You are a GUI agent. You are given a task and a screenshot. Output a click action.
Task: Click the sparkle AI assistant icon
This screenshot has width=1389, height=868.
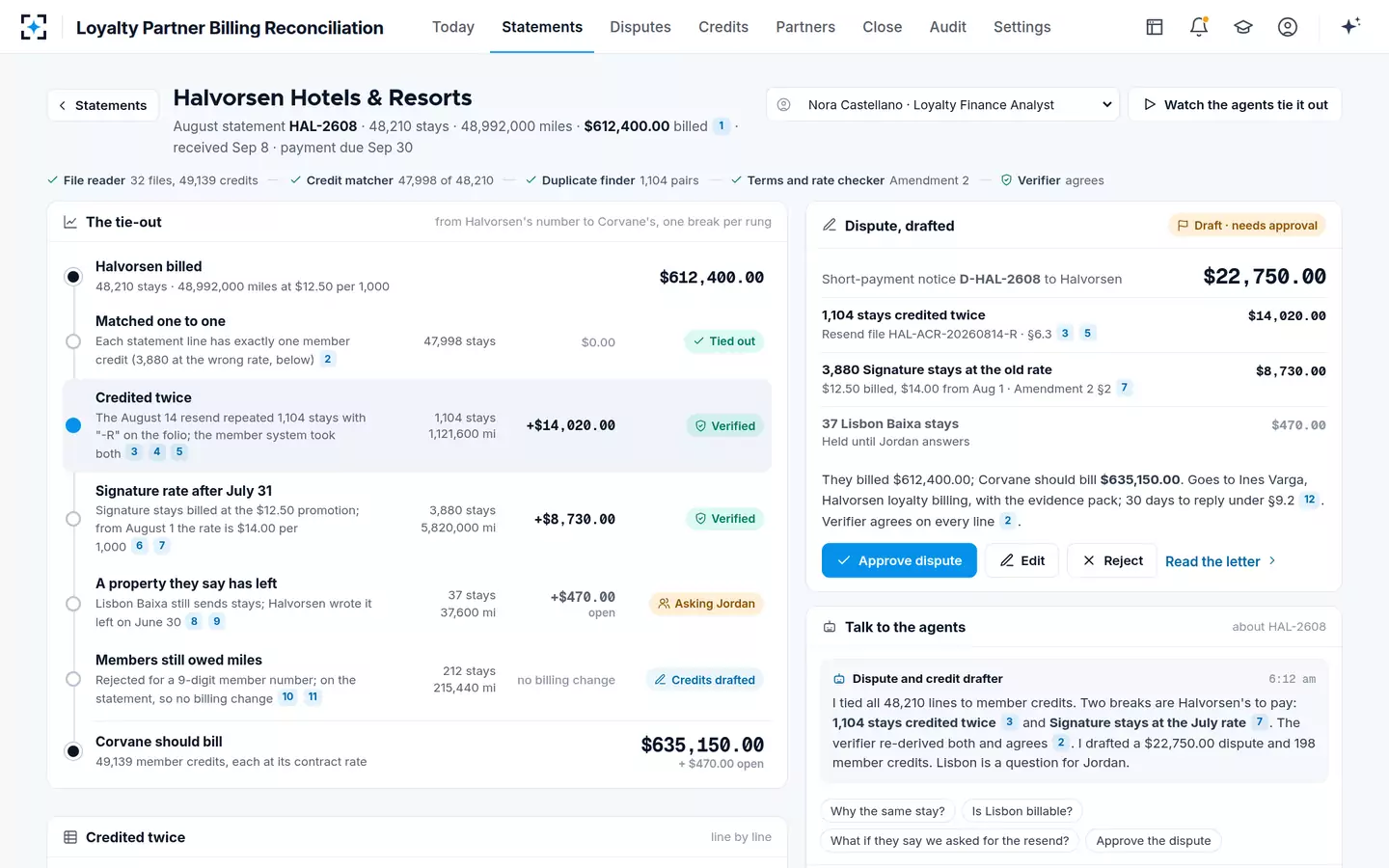[x=1350, y=26]
